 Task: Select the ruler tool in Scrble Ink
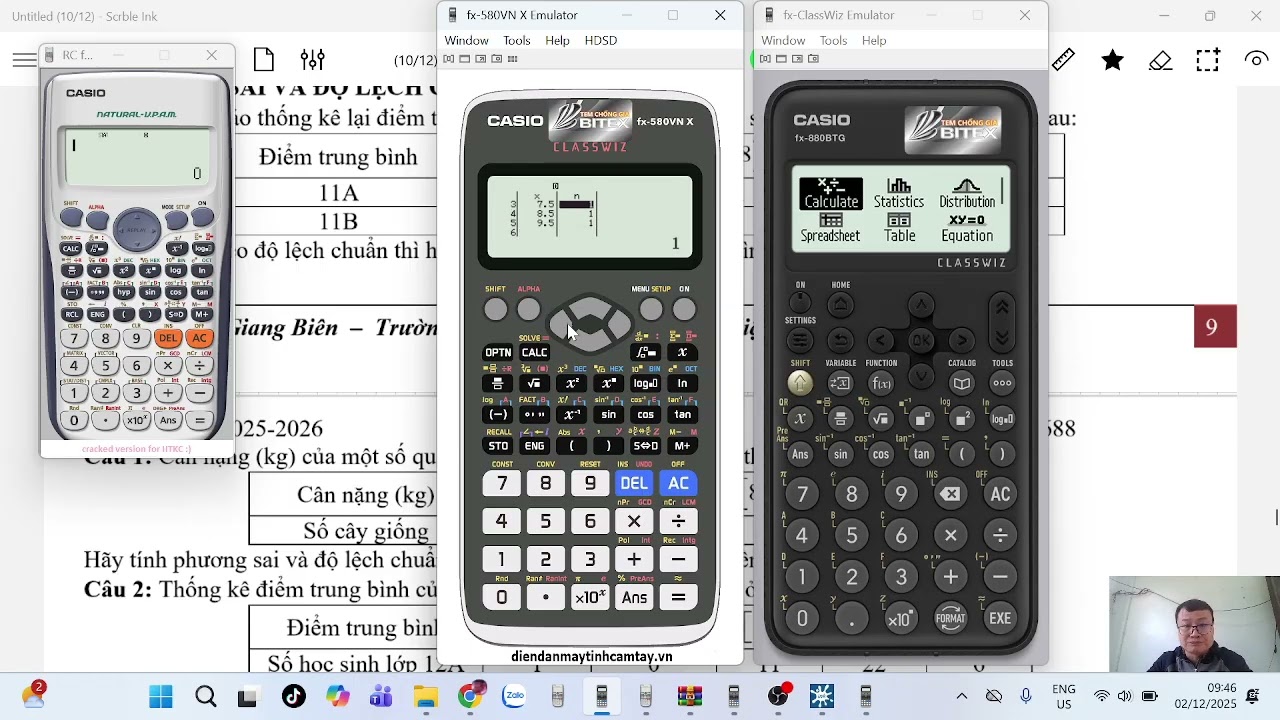click(x=1063, y=60)
